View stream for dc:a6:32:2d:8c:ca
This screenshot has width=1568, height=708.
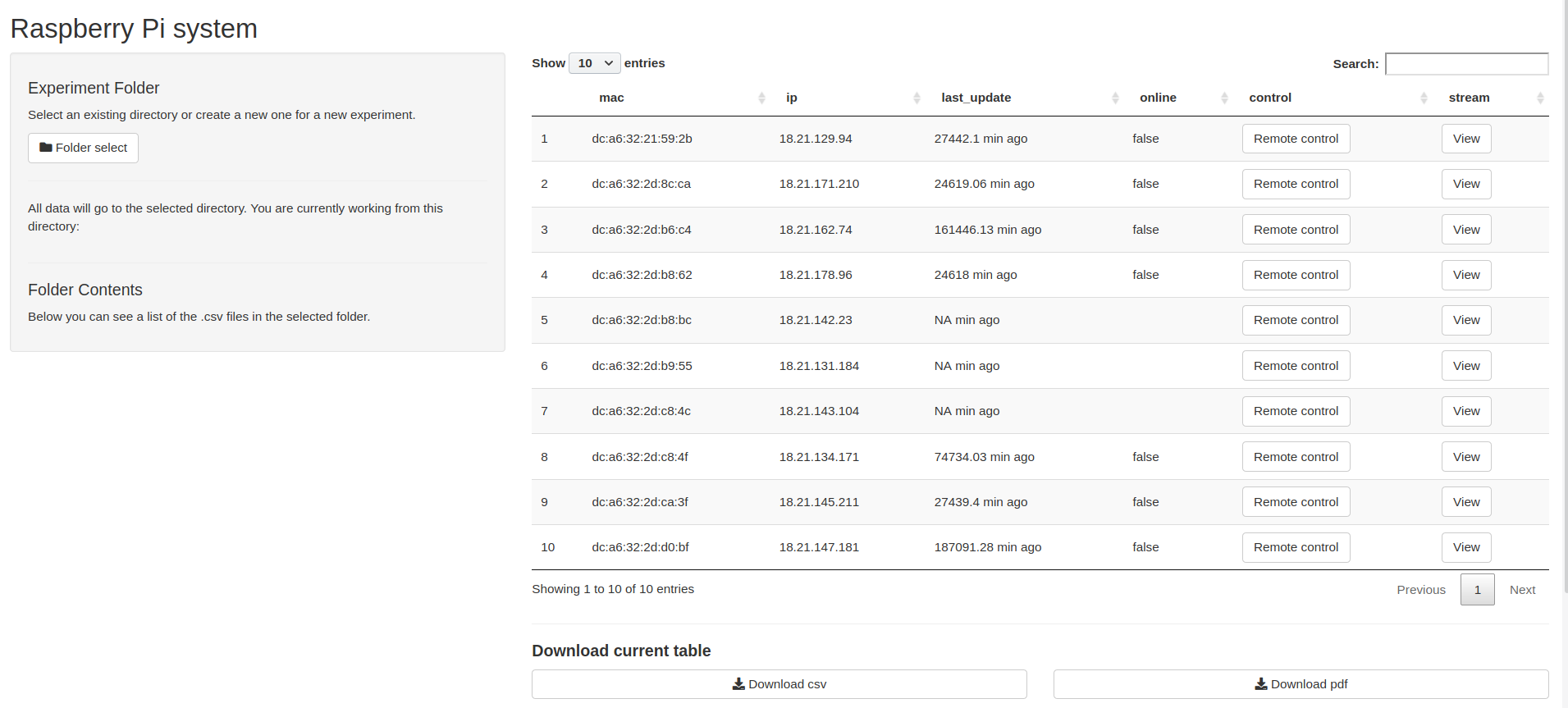pos(1466,184)
